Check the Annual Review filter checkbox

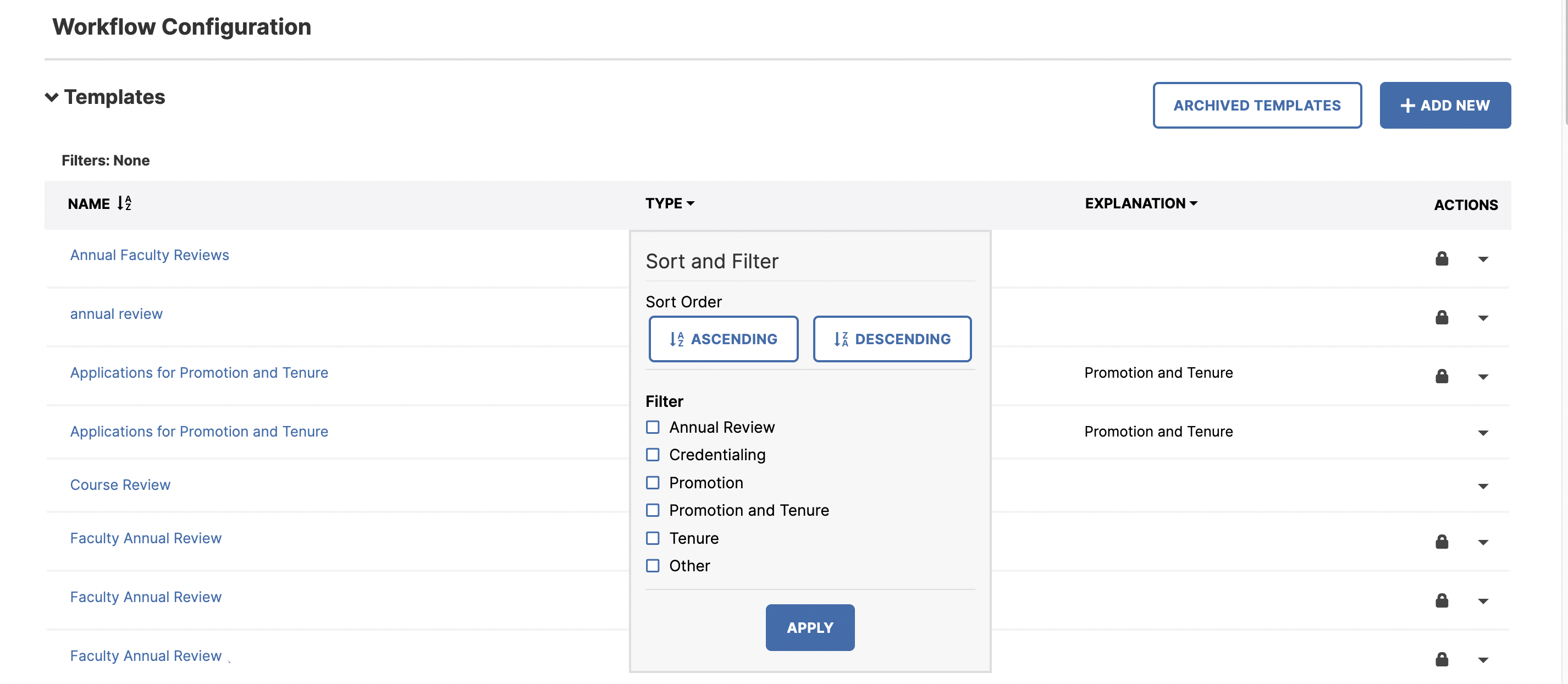(653, 427)
